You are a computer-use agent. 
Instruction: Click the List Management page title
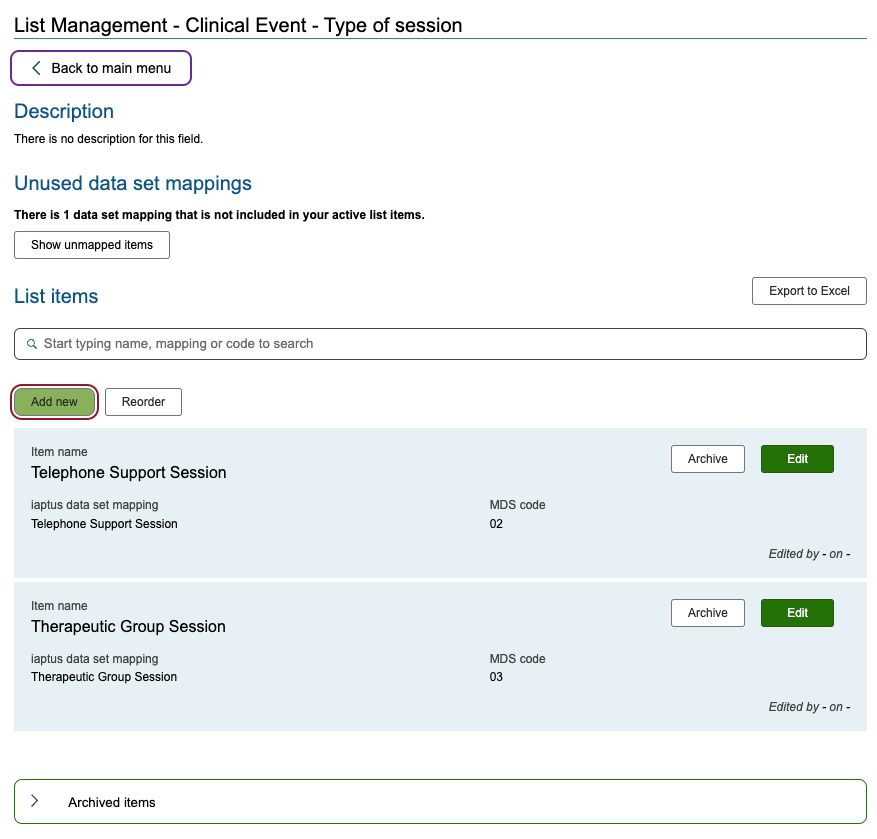pos(238,25)
